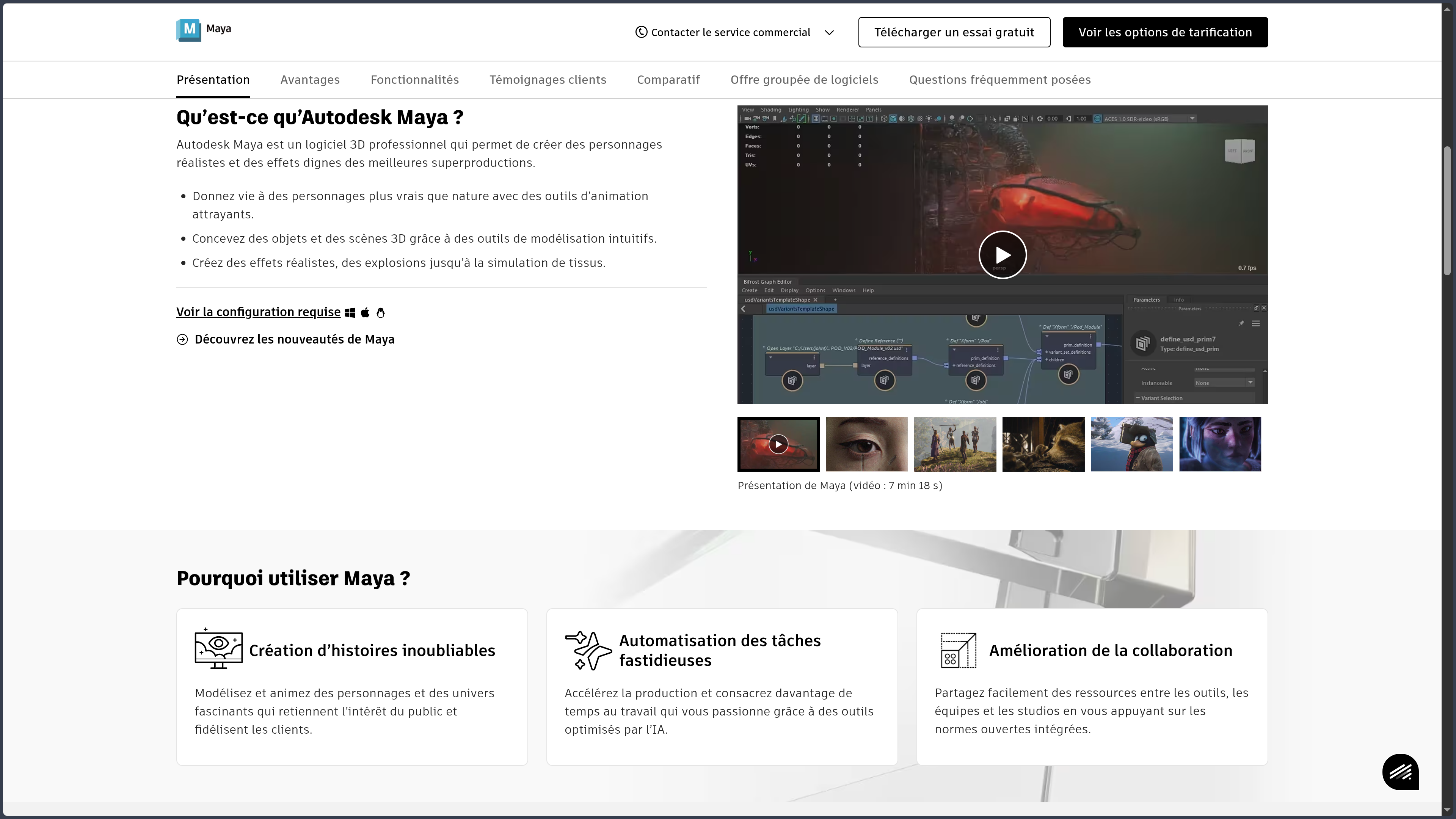
Task: Open Création d'histoires inoubliables card heading
Action: [x=372, y=651]
